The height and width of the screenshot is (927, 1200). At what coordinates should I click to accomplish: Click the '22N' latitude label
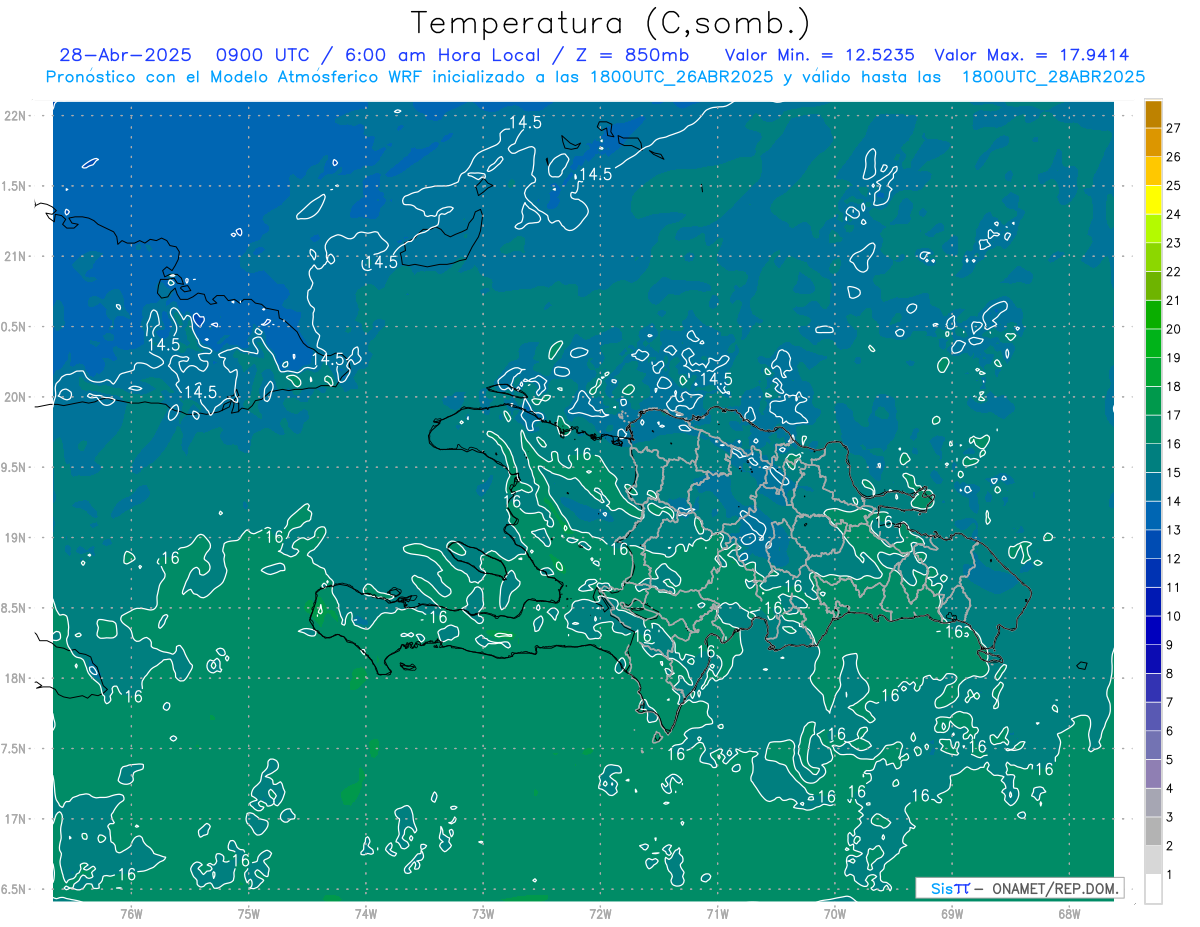[x=15, y=116]
